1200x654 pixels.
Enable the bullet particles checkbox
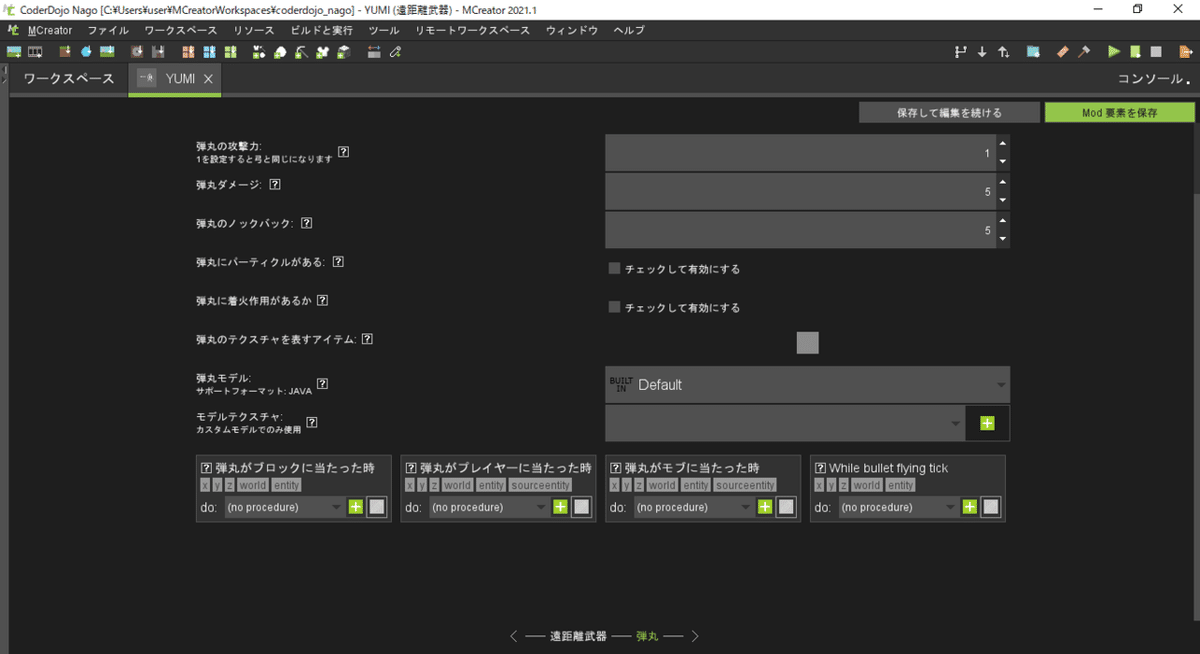point(614,268)
